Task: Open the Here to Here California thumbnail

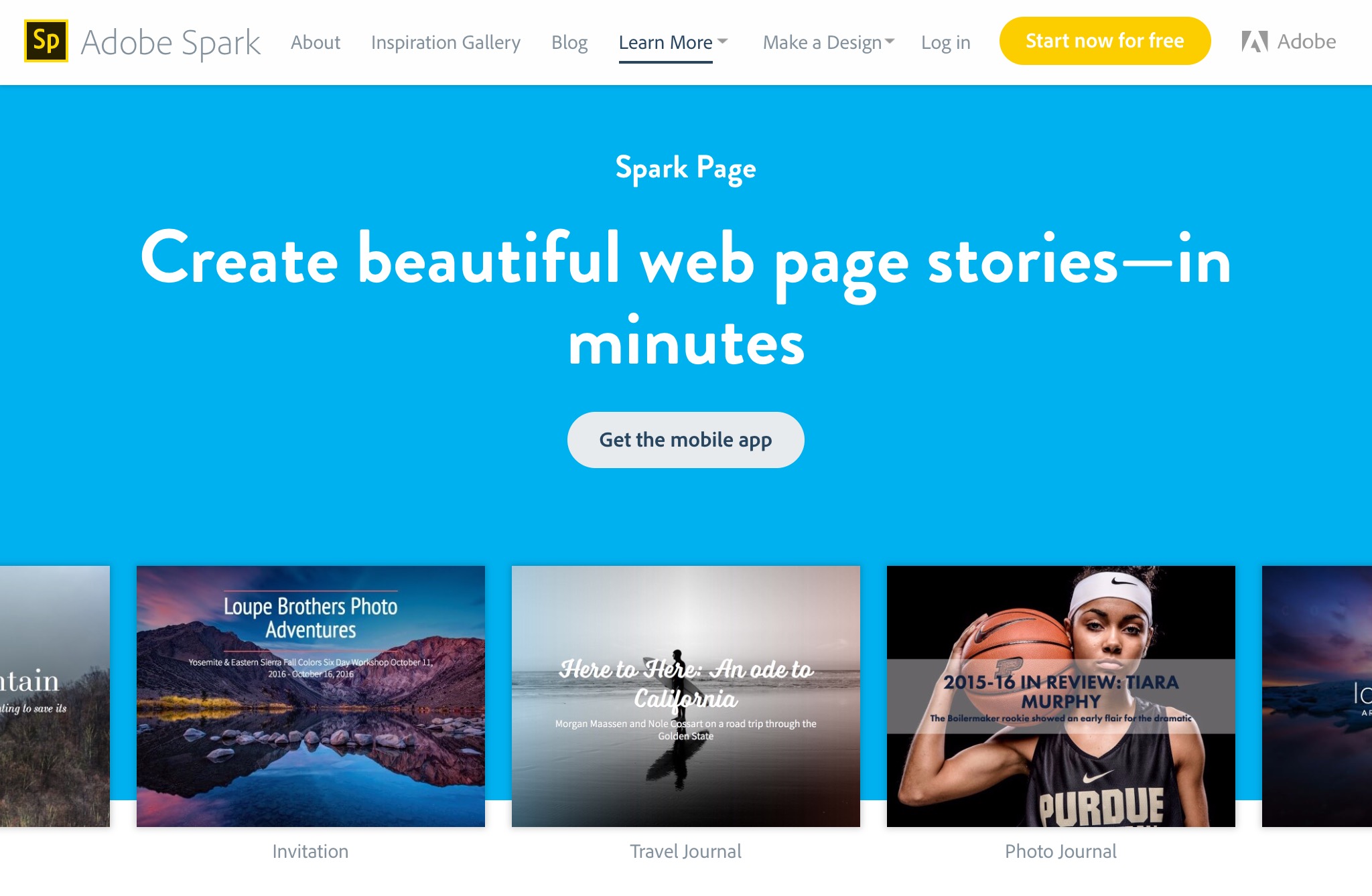Action: click(686, 696)
